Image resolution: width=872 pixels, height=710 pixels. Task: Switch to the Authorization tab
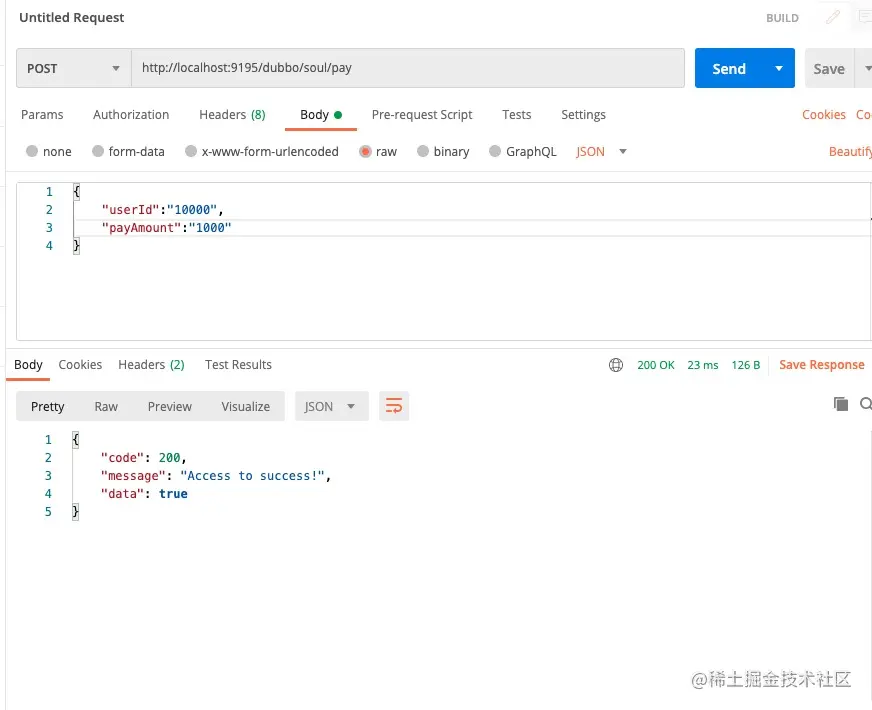131,115
